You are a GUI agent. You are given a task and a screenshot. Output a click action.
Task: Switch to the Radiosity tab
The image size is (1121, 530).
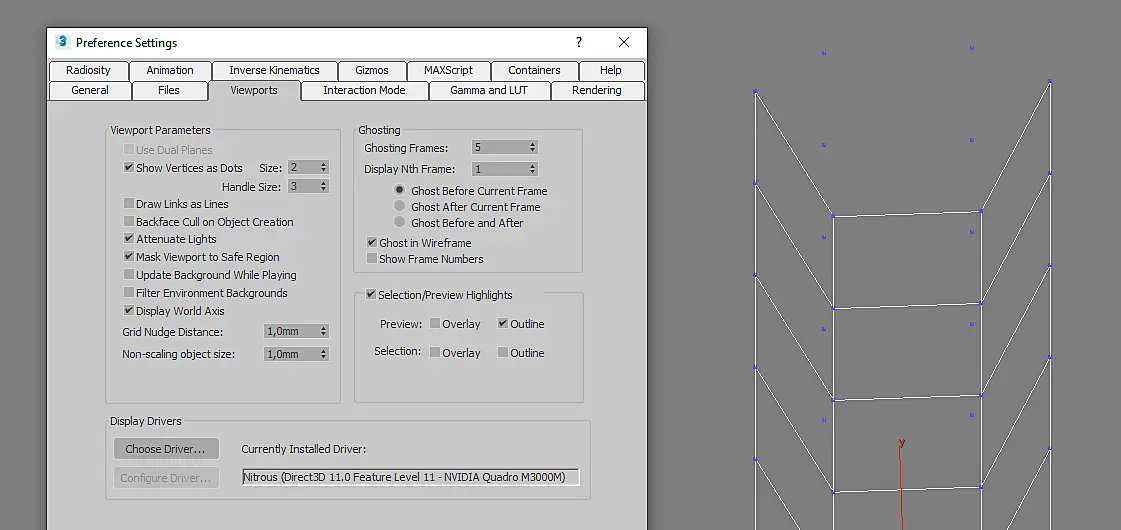(88, 70)
